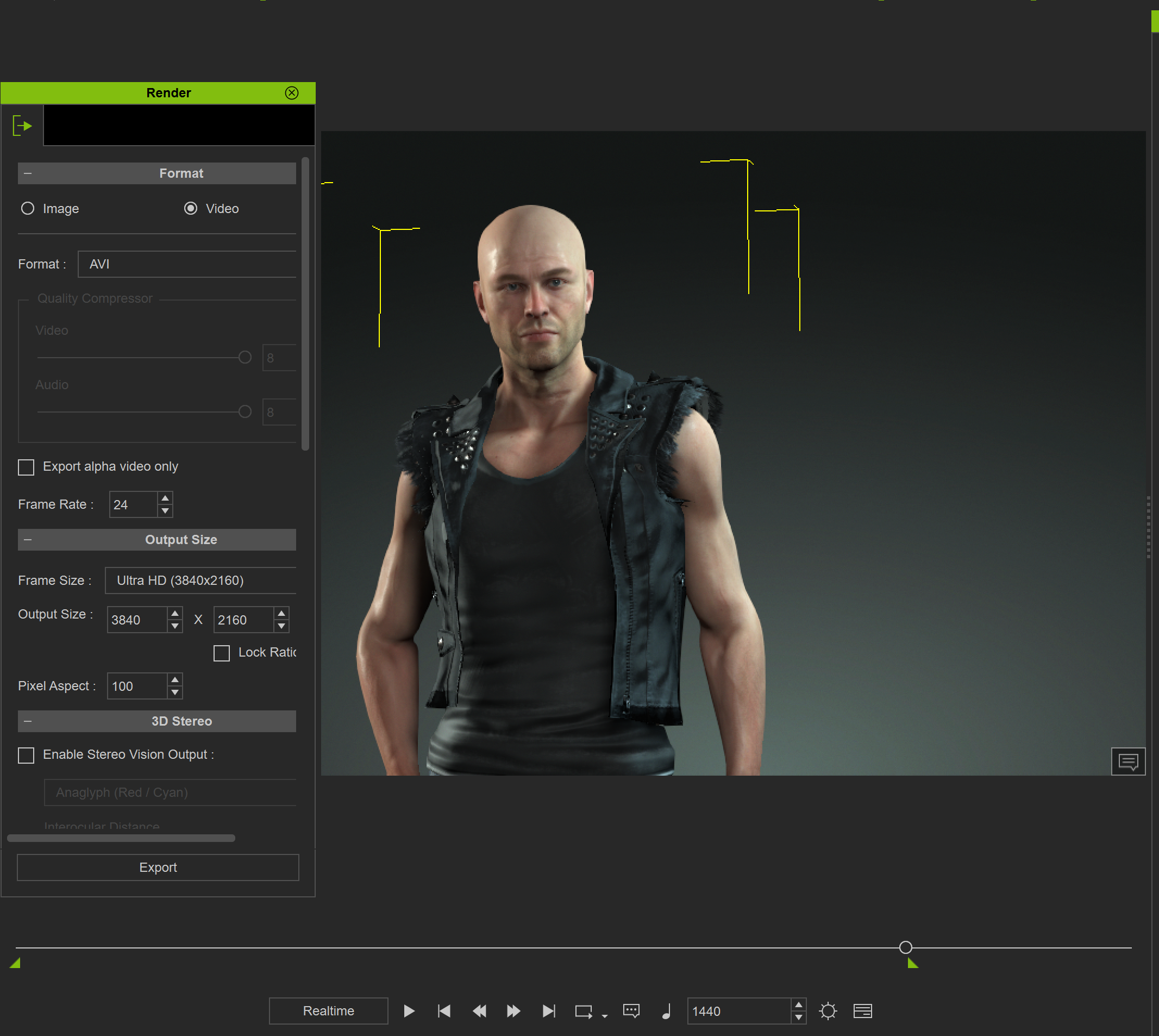Click the Export button
The height and width of the screenshot is (1036, 1159).
(x=158, y=868)
